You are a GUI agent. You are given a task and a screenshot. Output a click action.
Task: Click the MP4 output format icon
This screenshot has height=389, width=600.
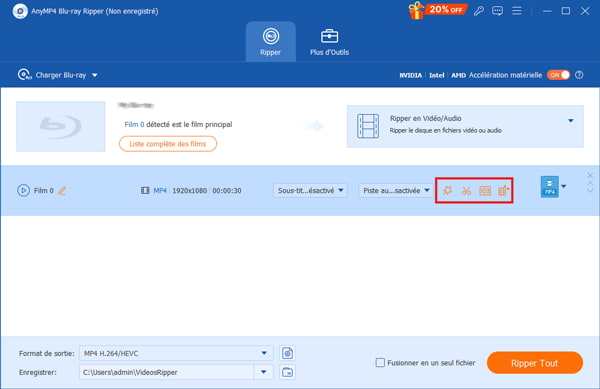click(x=549, y=187)
